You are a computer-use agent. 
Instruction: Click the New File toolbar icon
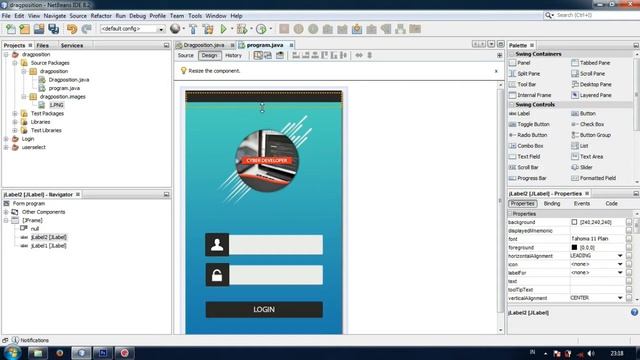pos(11,29)
